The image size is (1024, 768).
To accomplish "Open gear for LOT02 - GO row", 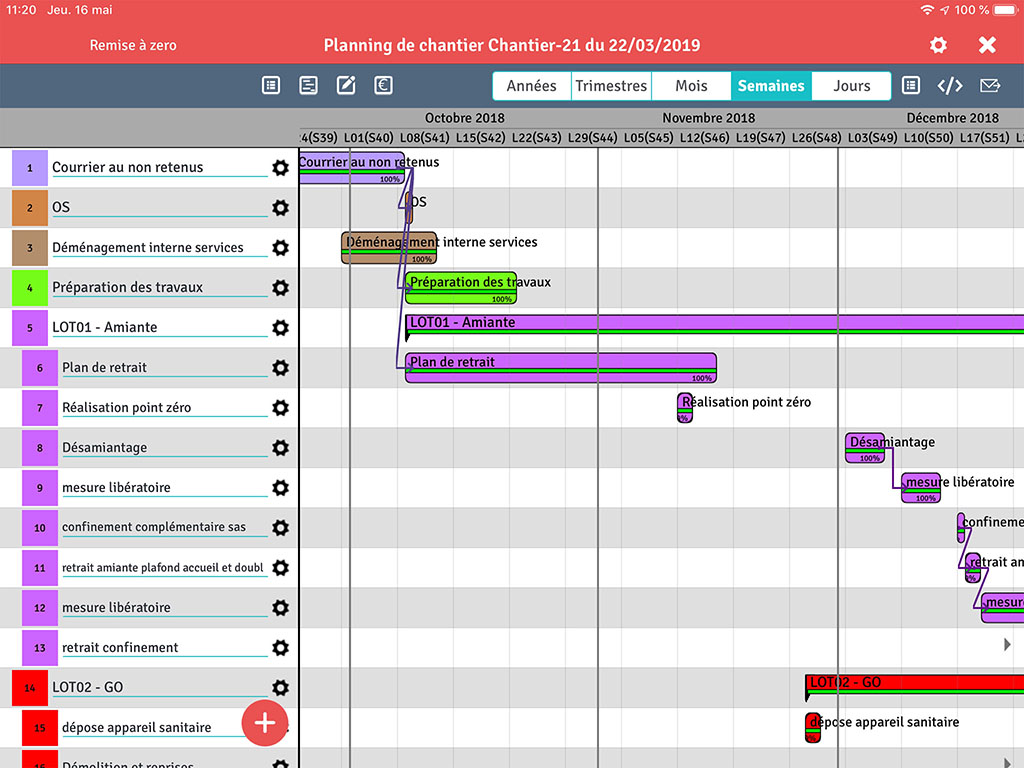I will [x=281, y=688].
